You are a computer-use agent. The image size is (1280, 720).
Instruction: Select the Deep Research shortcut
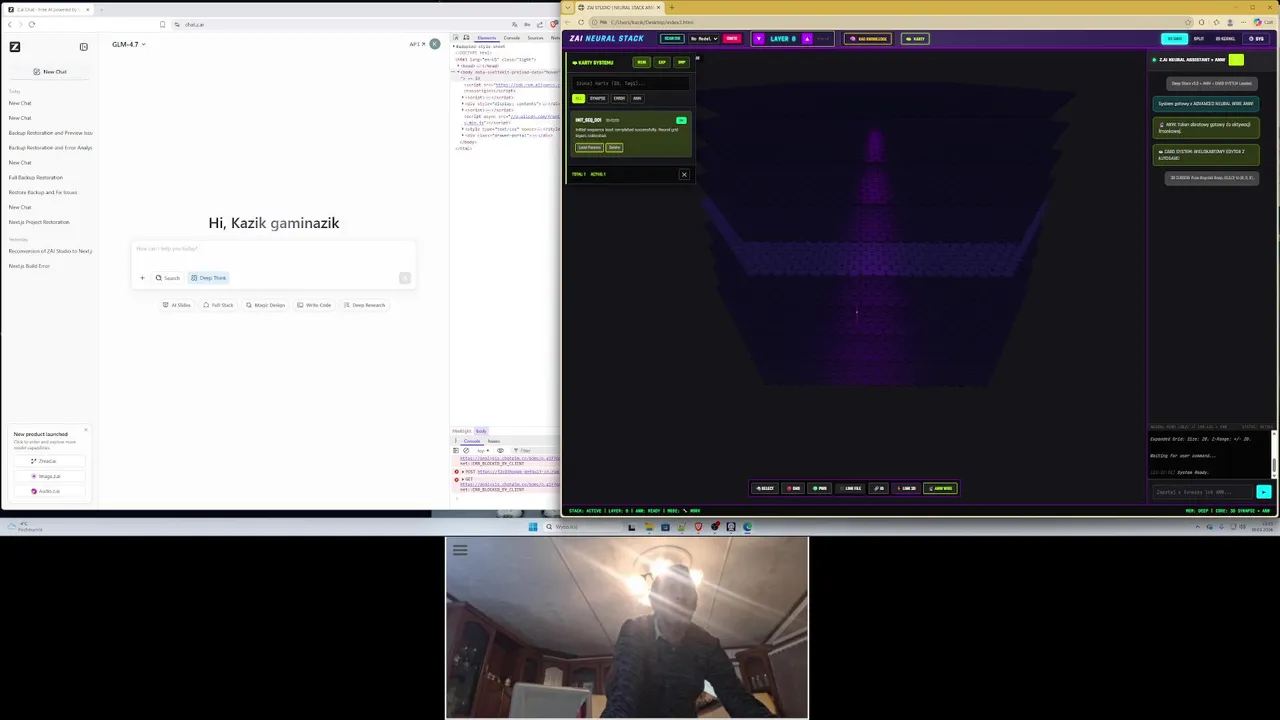click(364, 305)
